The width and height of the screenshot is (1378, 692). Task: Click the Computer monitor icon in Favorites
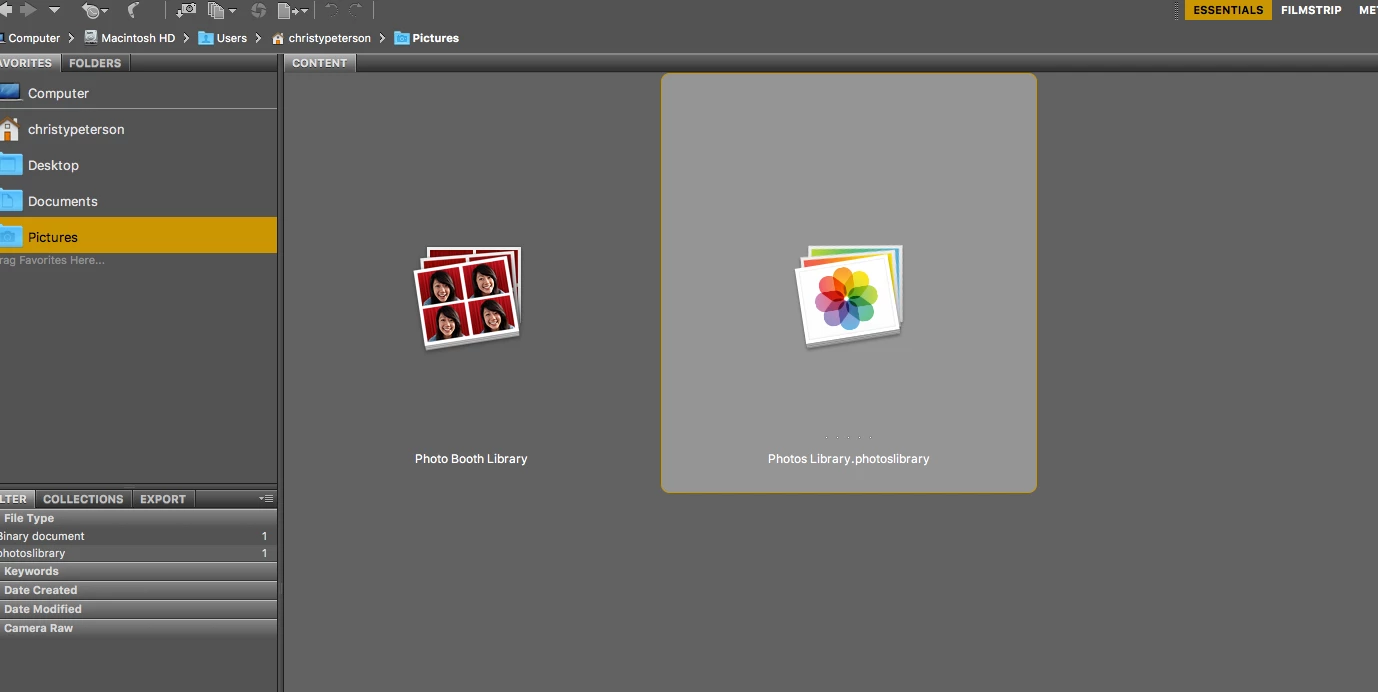pyautogui.click(x=10, y=92)
